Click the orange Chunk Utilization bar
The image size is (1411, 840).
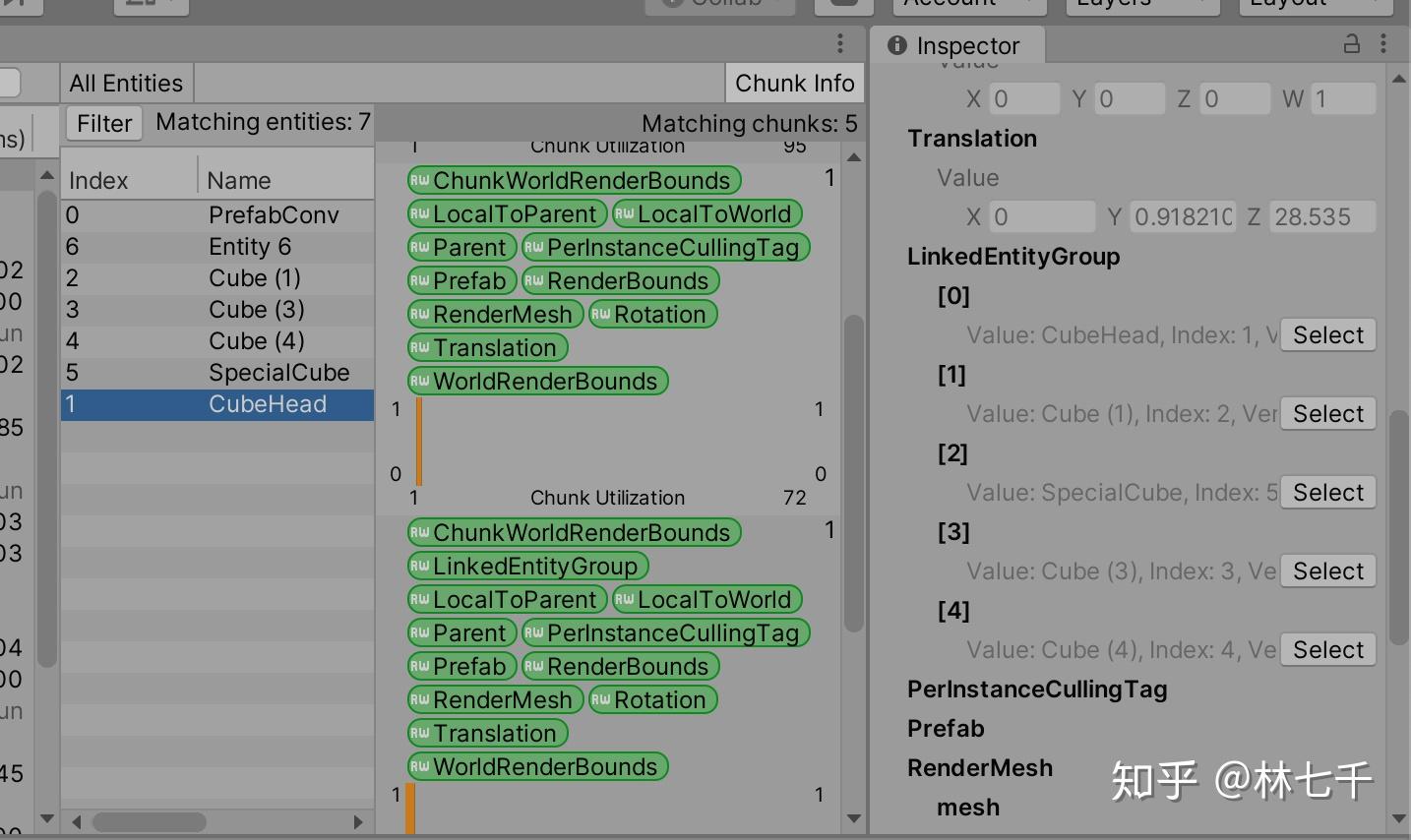coord(418,441)
